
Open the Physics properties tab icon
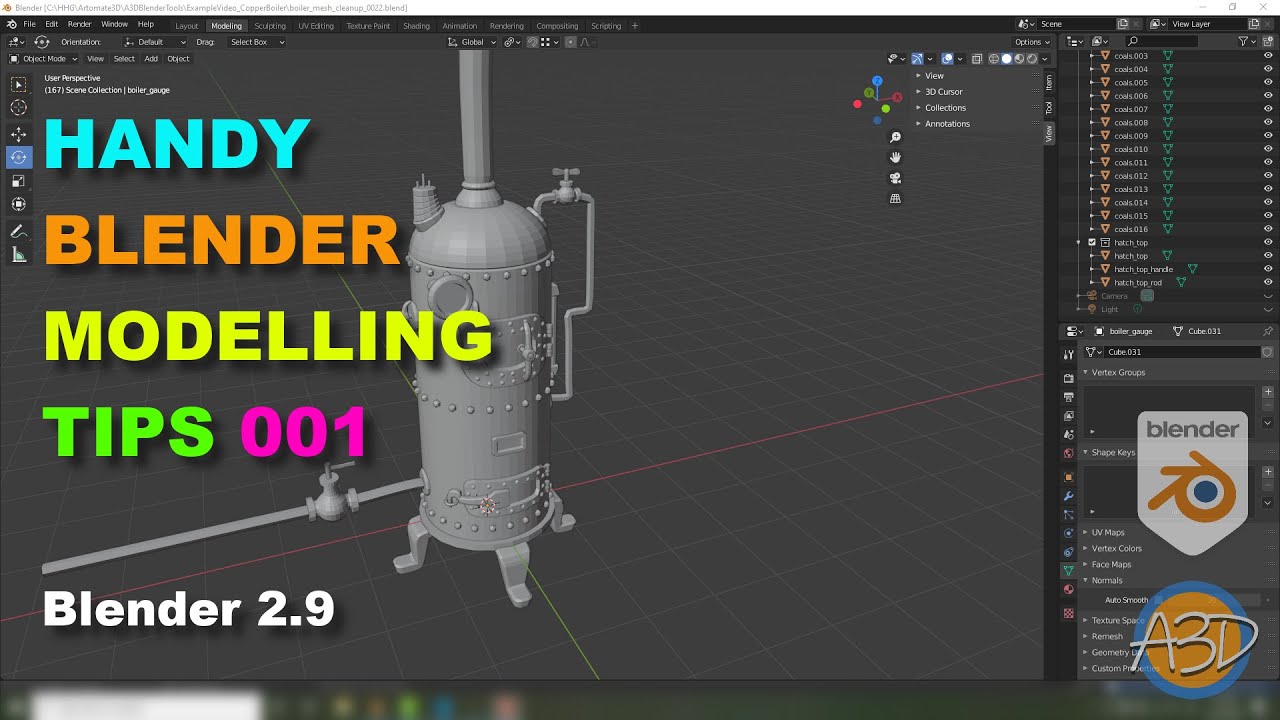coord(1068,533)
